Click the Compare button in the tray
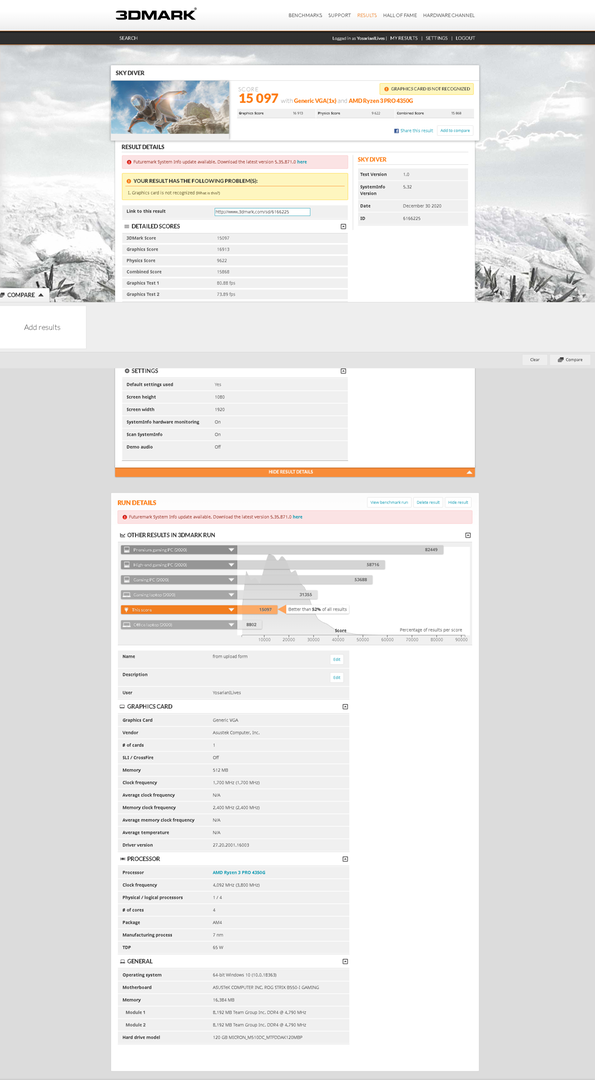Viewport: 595px width, 1080px height. (x=570, y=360)
